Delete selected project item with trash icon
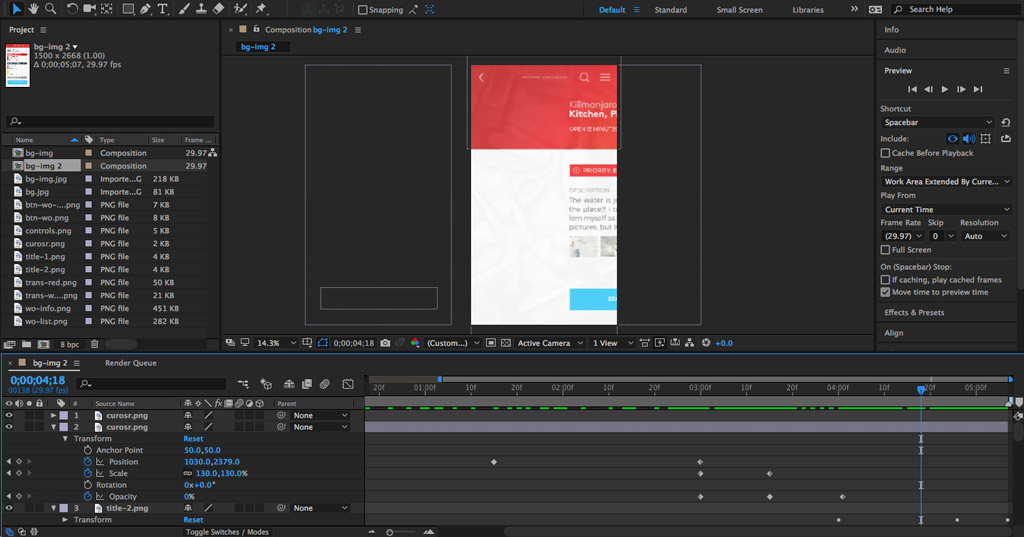1024x537 pixels. pos(95,344)
